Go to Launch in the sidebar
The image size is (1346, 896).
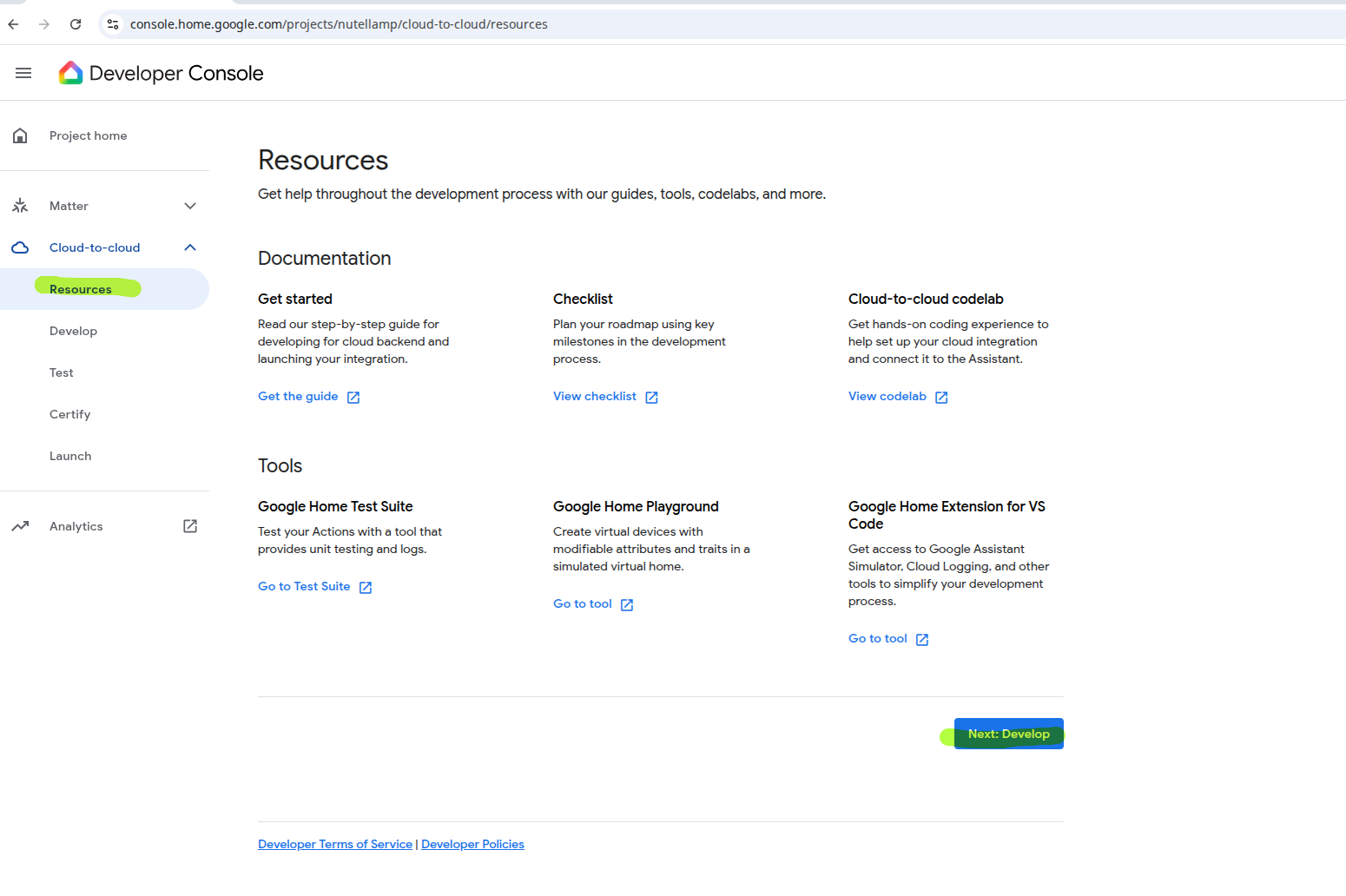tap(70, 457)
